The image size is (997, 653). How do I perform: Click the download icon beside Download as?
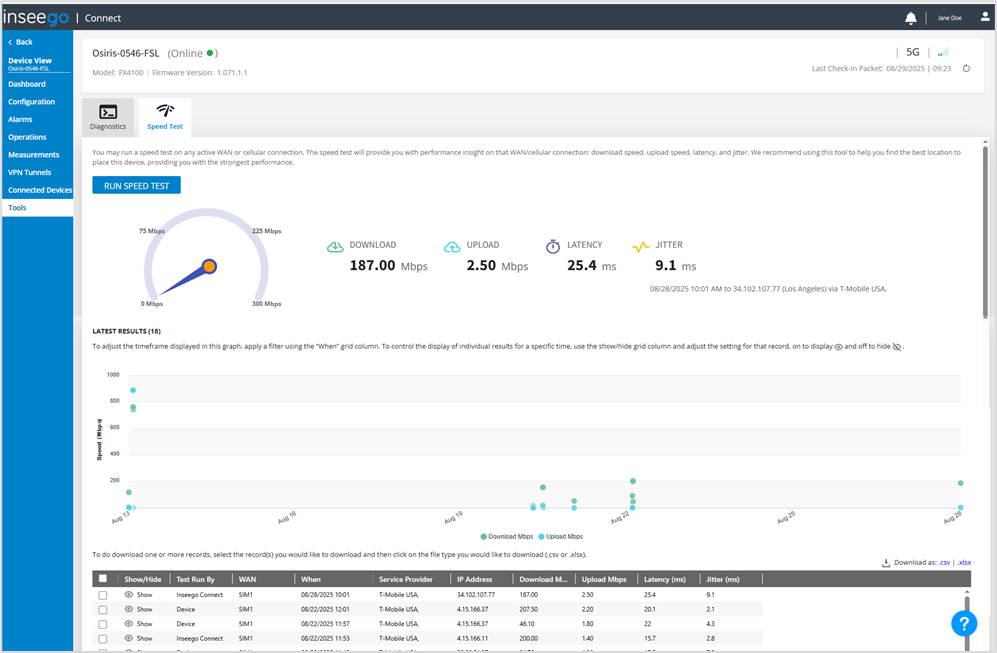tap(886, 563)
